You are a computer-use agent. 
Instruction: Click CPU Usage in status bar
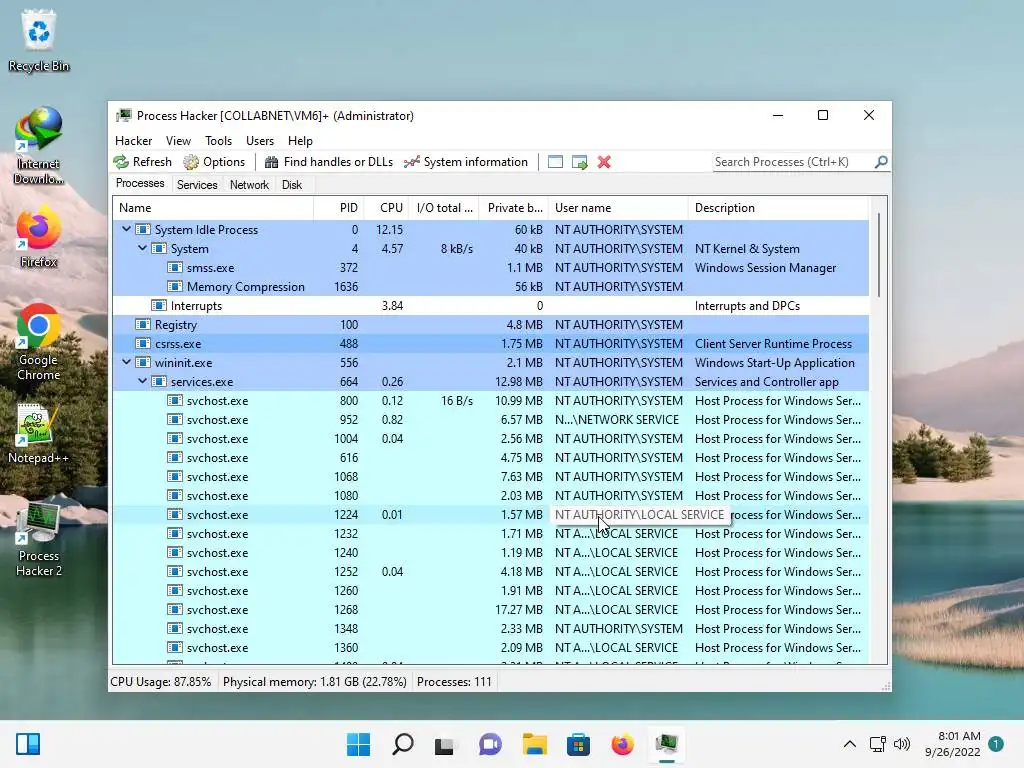click(x=161, y=682)
